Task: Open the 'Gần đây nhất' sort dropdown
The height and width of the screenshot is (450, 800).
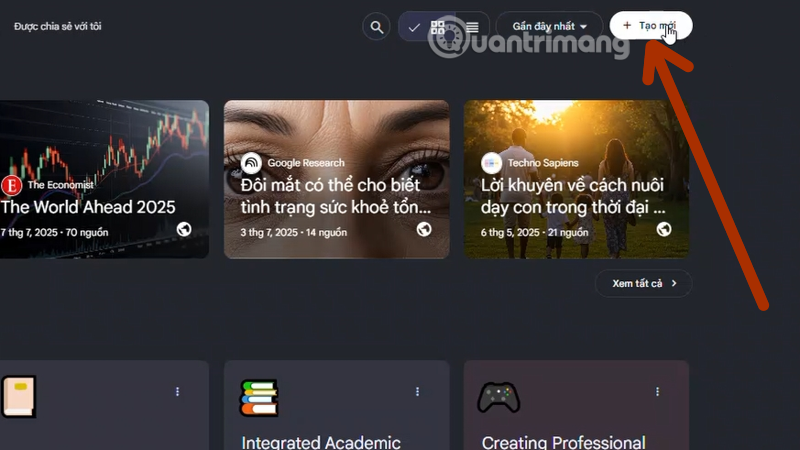Action: (x=549, y=26)
